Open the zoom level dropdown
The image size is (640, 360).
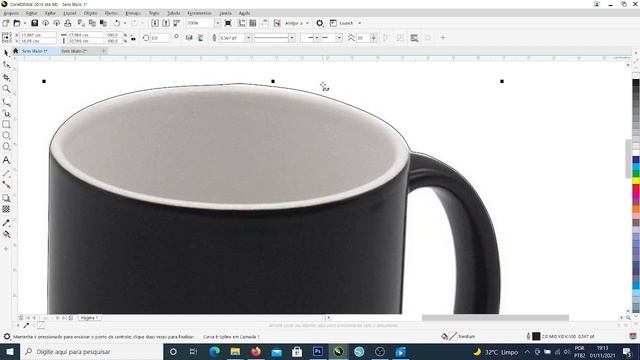pos(218,23)
